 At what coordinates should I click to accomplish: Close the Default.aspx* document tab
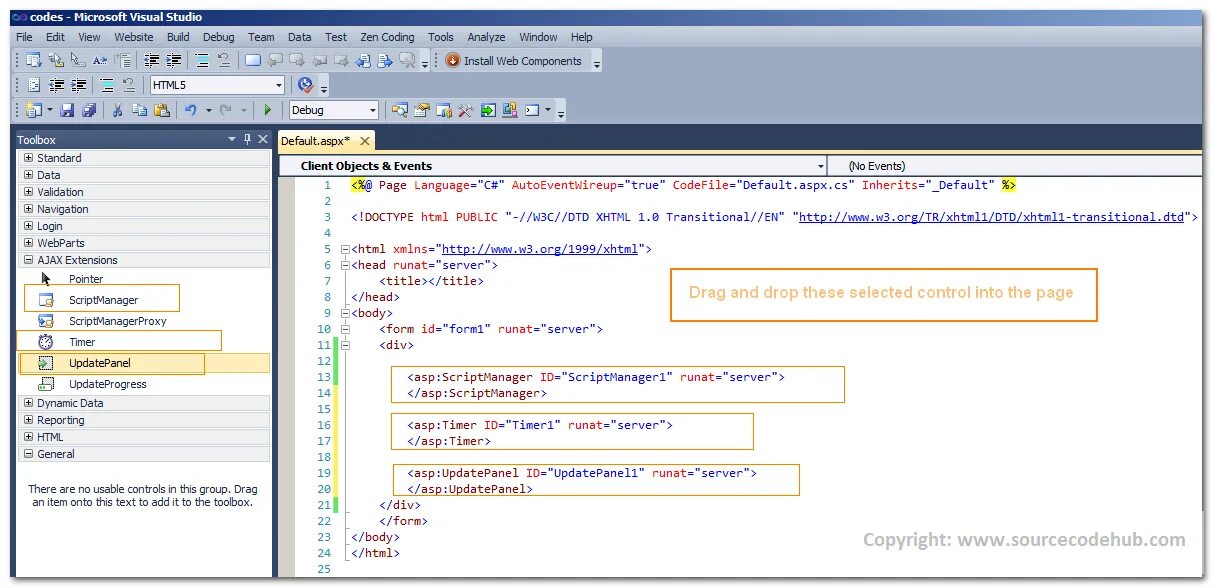(x=365, y=141)
